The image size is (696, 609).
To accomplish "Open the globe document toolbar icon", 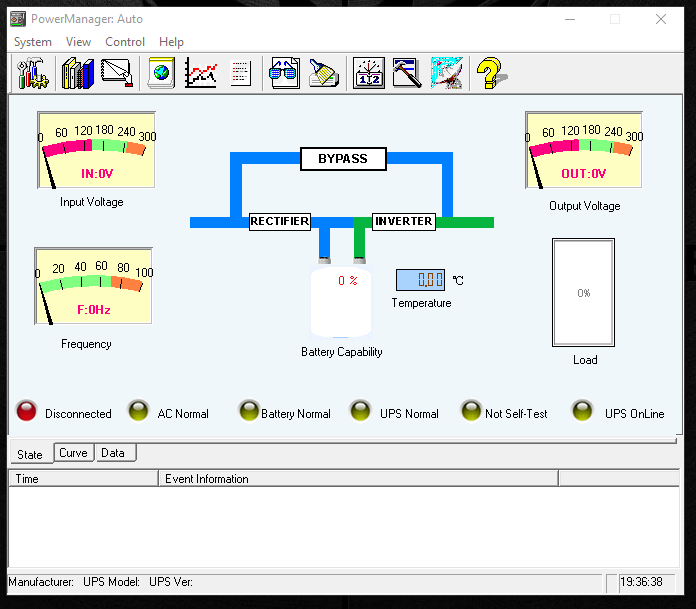I will pos(161,73).
